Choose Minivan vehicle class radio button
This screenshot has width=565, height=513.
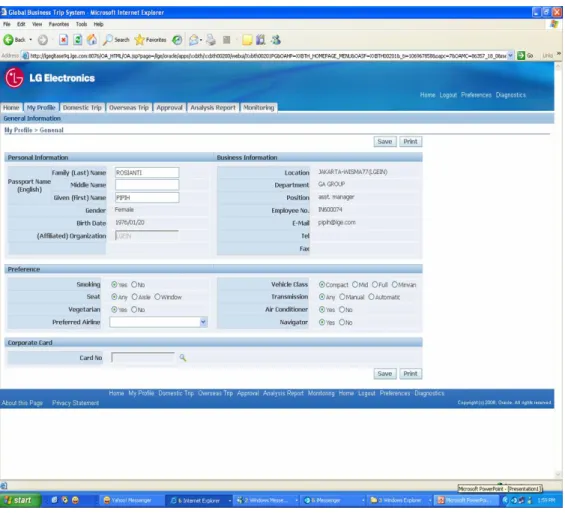coord(395,285)
